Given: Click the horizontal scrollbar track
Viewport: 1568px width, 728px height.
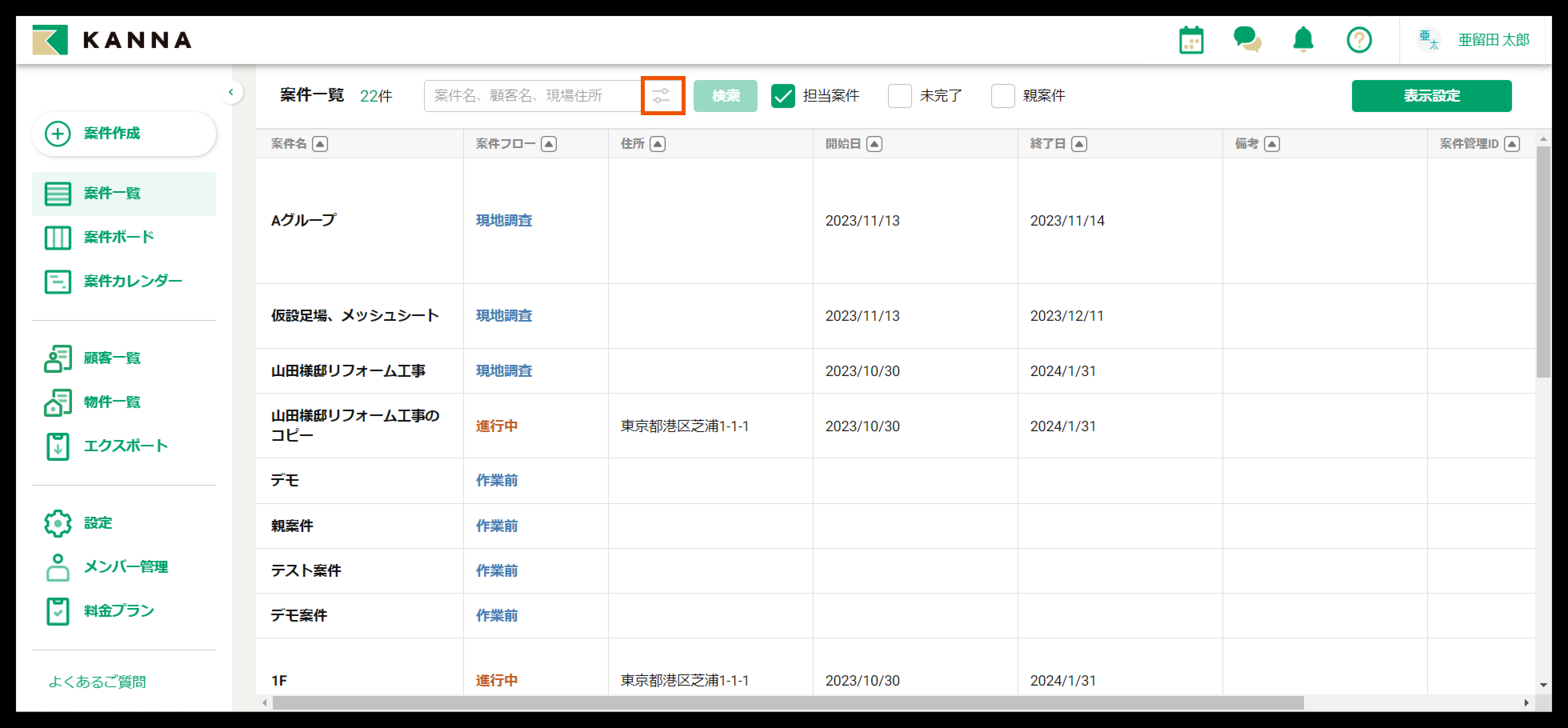Looking at the screenshot, I should click(x=1412, y=702).
